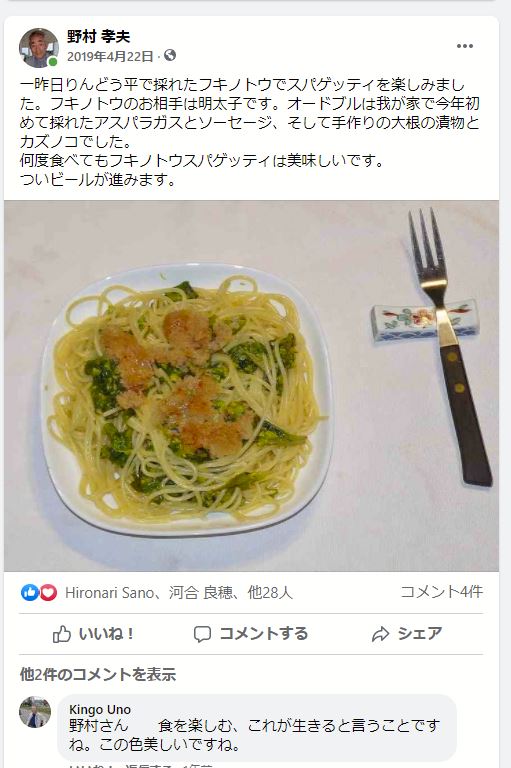Click the thumbs-up icon beside いいね！
Image resolution: width=511 pixels, height=768 pixels.
coord(62,634)
